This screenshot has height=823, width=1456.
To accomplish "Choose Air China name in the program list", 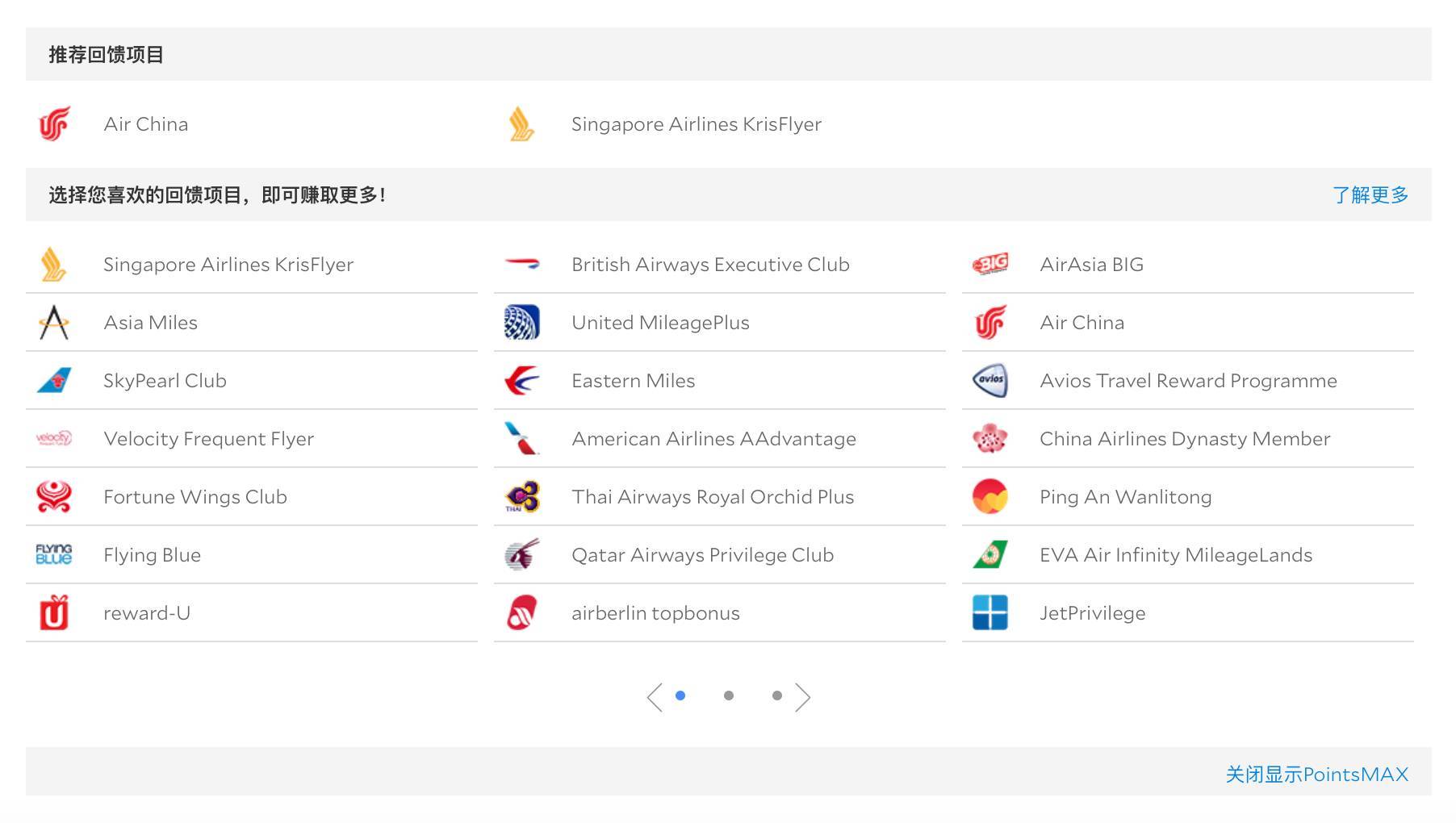I will click(x=1082, y=323).
